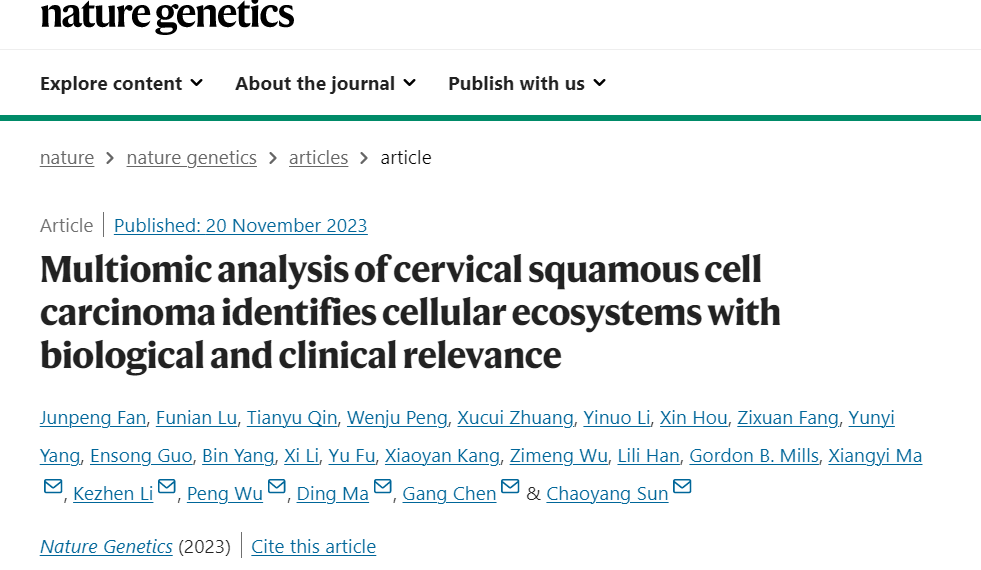Expand Publish with us menu

527,83
